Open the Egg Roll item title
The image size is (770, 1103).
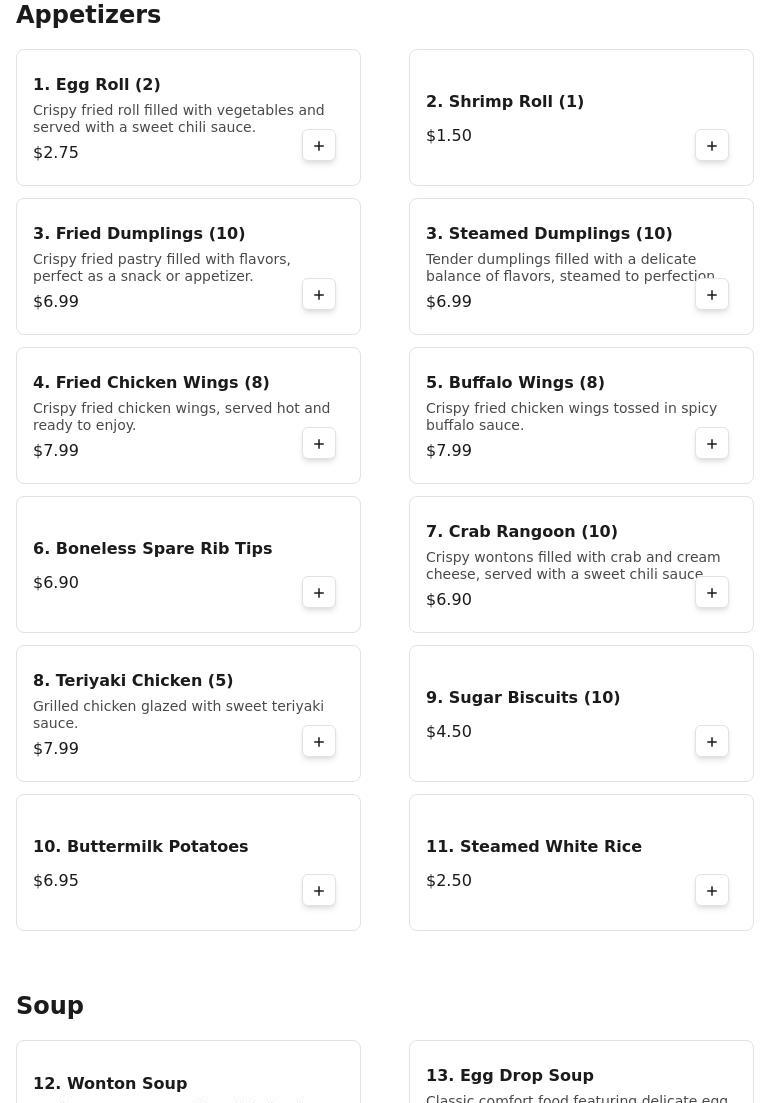coord(97,85)
